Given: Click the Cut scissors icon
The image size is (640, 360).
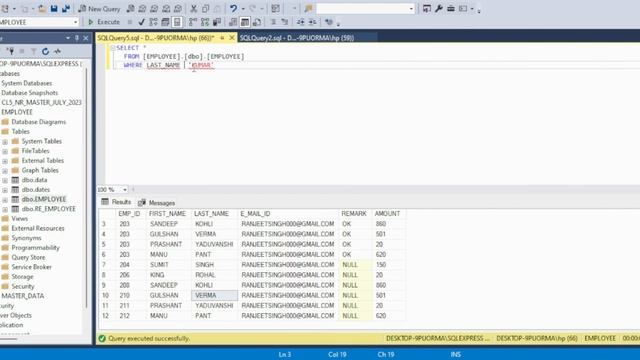Looking at the screenshot, I should coord(194,9).
